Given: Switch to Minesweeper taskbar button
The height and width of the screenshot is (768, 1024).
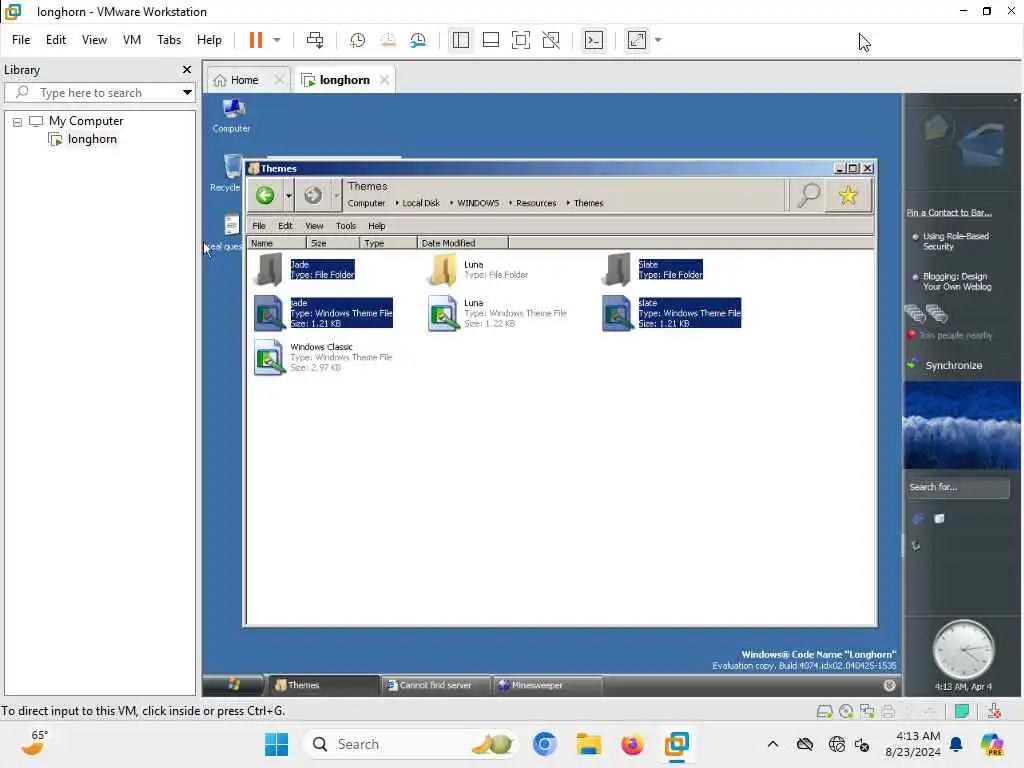Looking at the screenshot, I should tap(547, 685).
